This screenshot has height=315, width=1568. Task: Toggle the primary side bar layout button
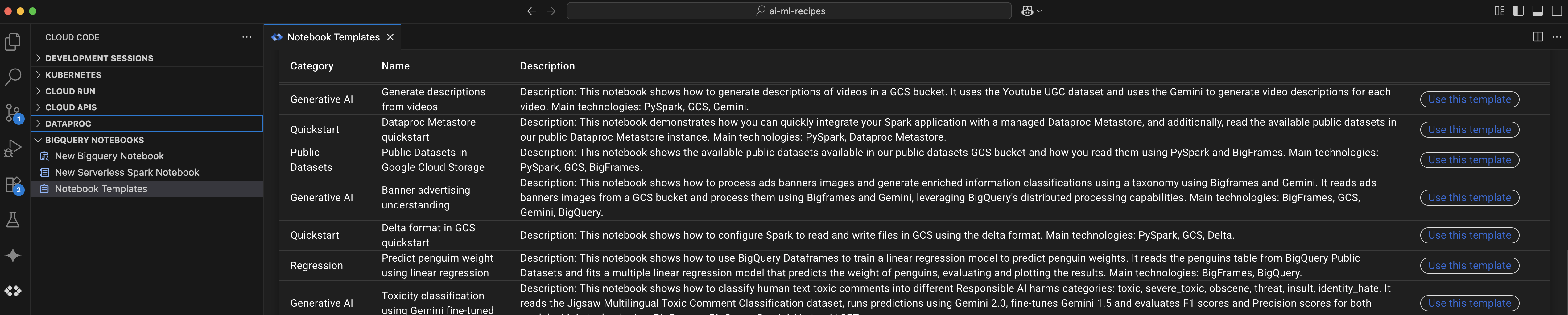pyautogui.click(x=1518, y=11)
